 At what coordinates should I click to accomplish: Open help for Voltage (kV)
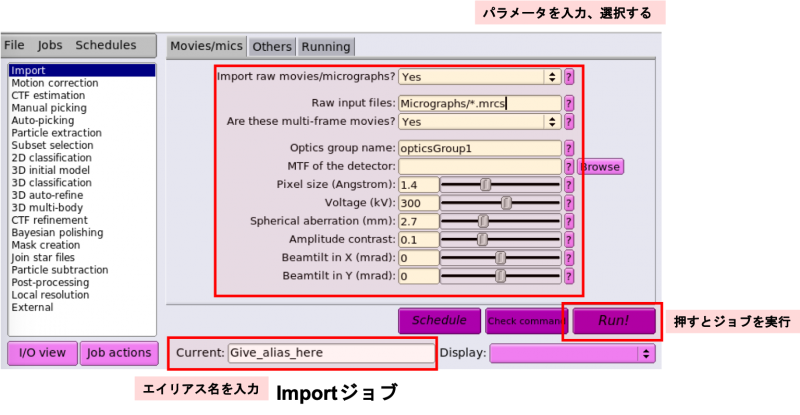(569, 203)
